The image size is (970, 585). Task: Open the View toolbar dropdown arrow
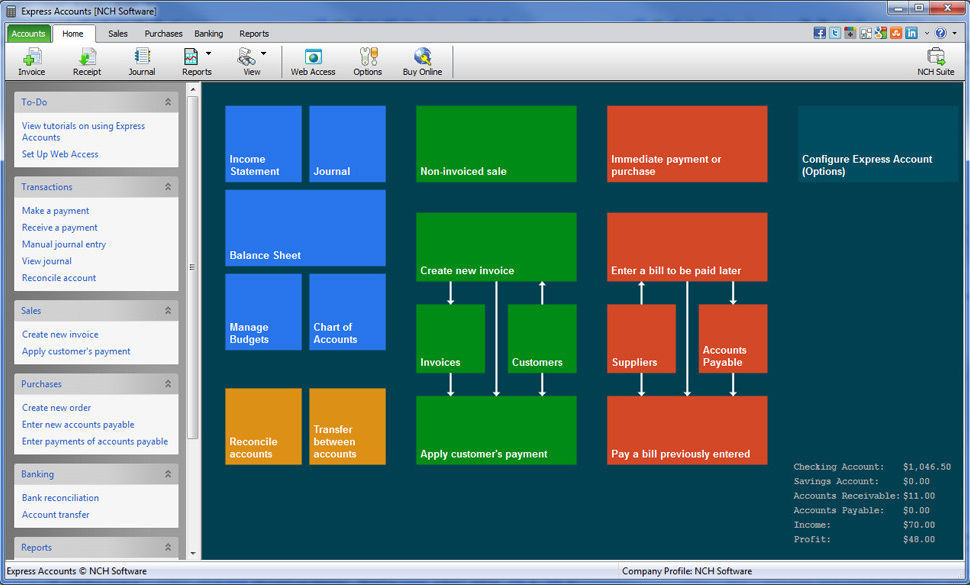click(264, 54)
